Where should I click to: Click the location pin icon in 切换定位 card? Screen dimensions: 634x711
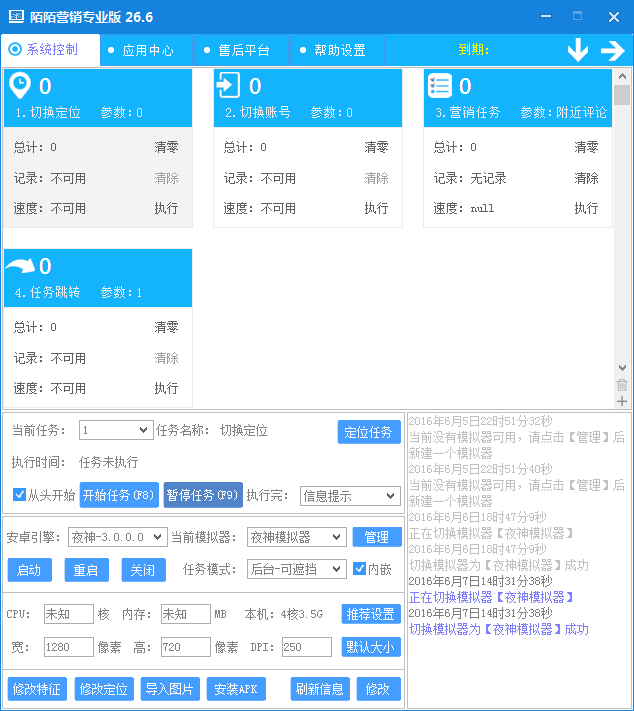pos(20,86)
